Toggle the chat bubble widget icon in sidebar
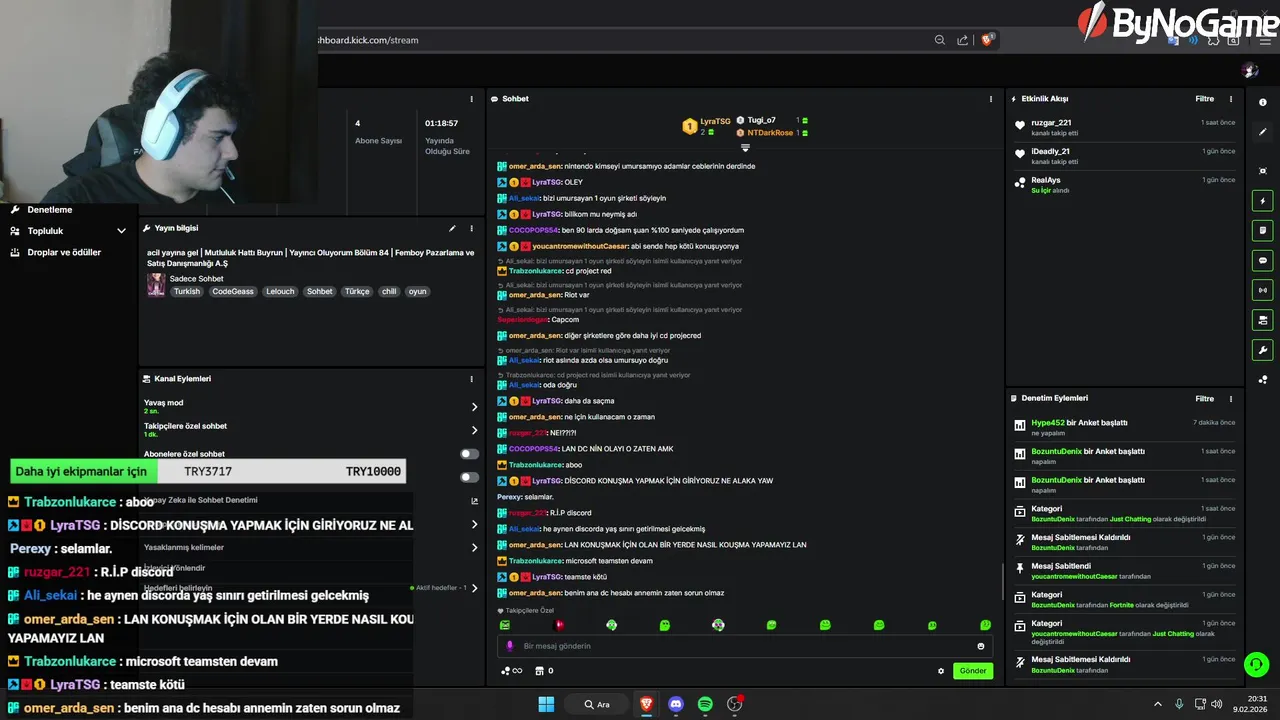Screen dimensions: 1280x720 pos(1262,260)
